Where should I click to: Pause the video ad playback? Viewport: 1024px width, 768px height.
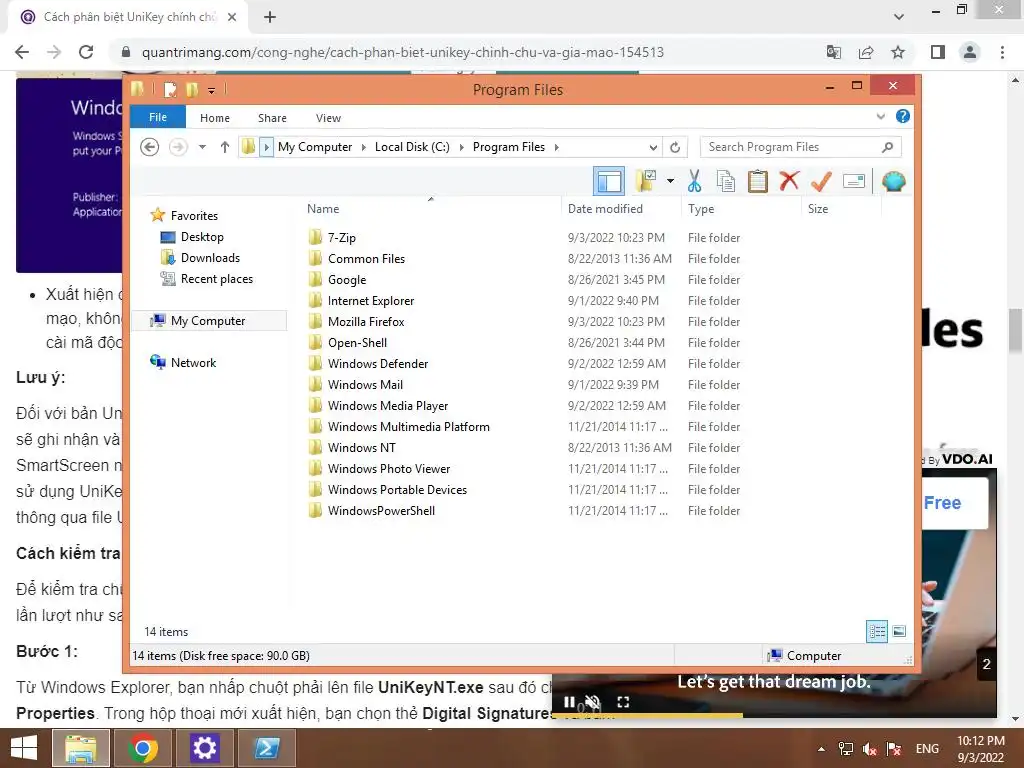pos(569,702)
